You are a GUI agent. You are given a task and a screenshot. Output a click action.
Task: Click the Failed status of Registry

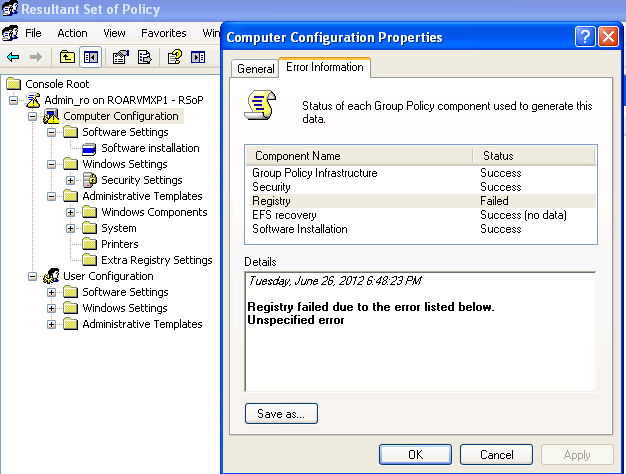click(x=494, y=201)
